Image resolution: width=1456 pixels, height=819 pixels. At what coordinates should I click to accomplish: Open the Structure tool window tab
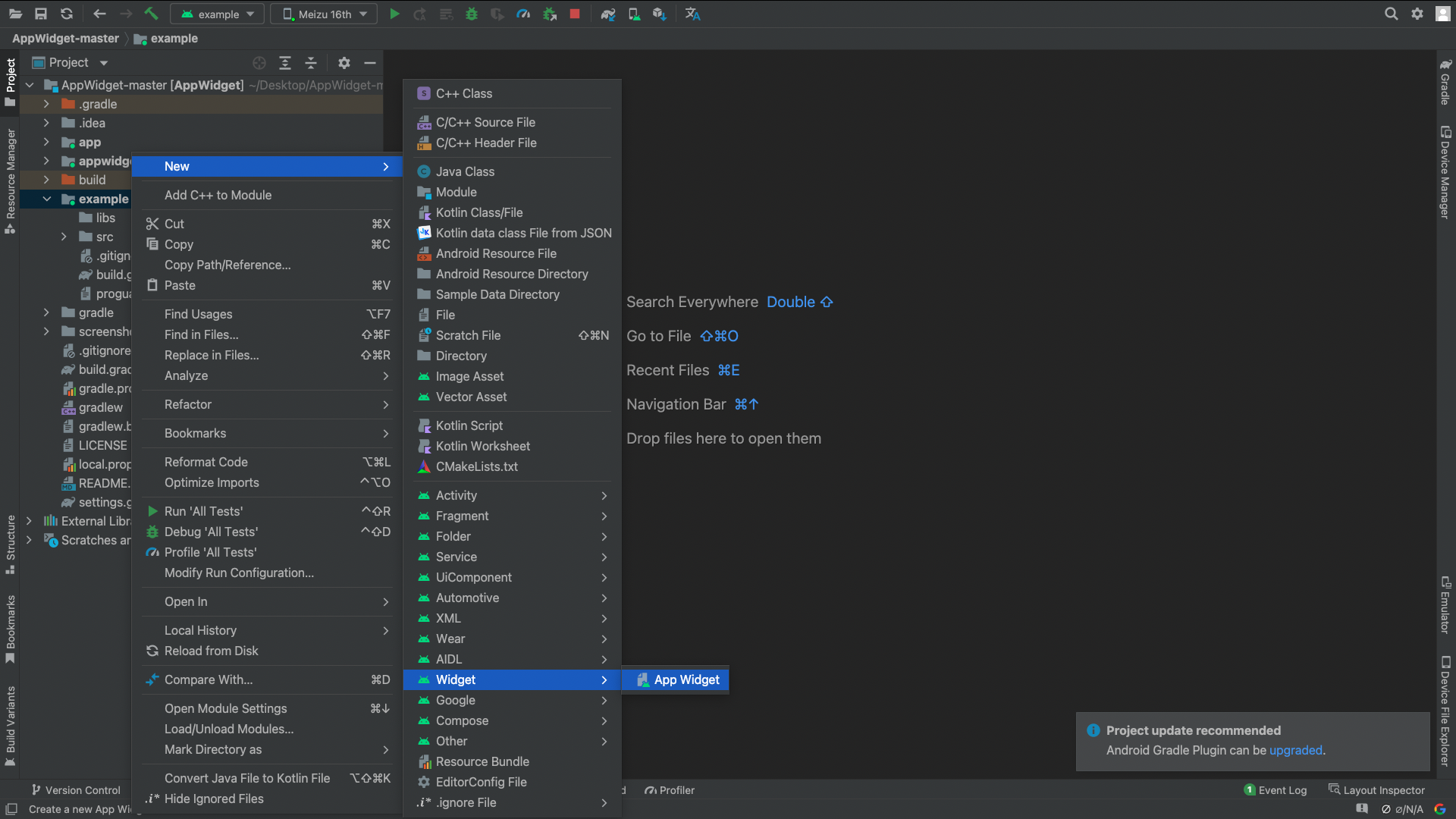pyautogui.click(x=11, y=544)
